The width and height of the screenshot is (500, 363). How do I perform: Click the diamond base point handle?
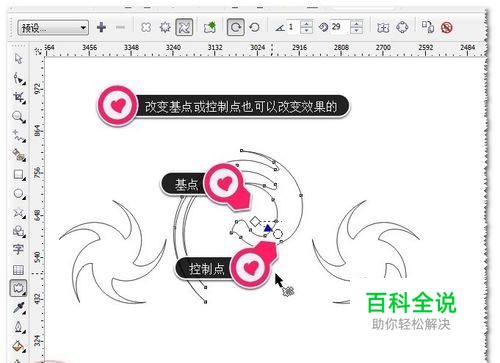pos(255,221)
